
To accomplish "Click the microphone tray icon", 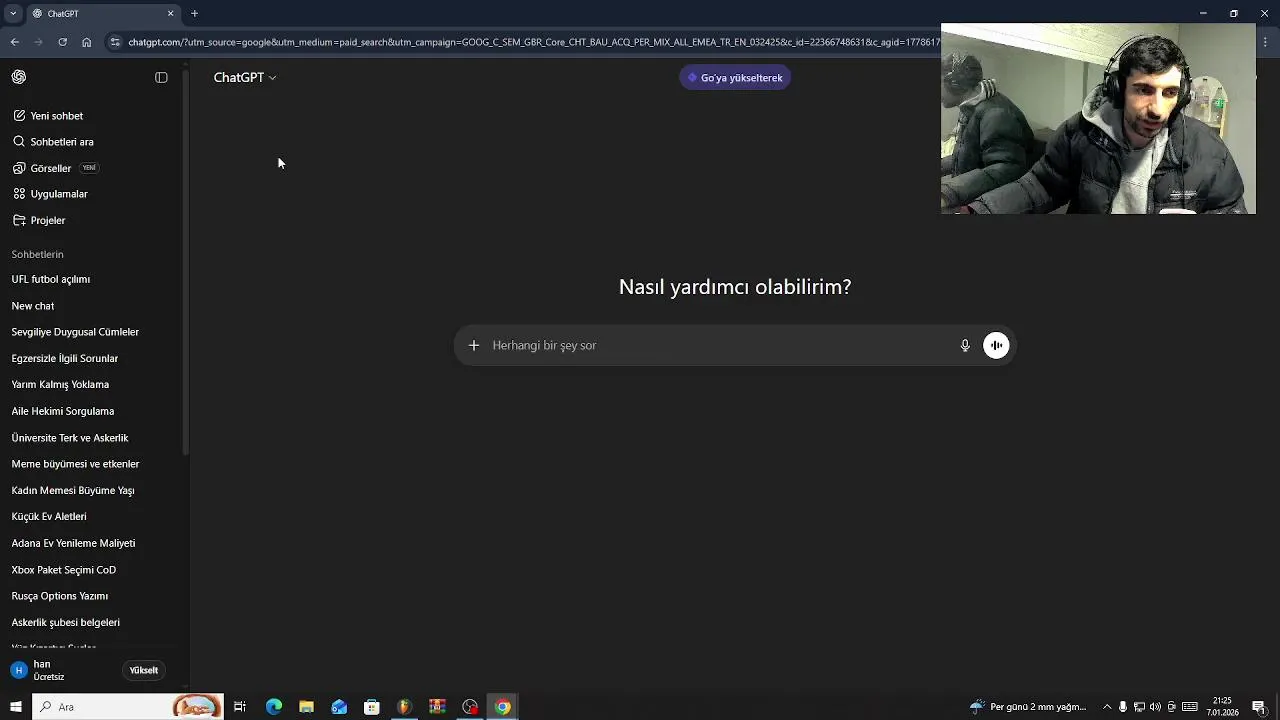I will tap(1123, 707).
